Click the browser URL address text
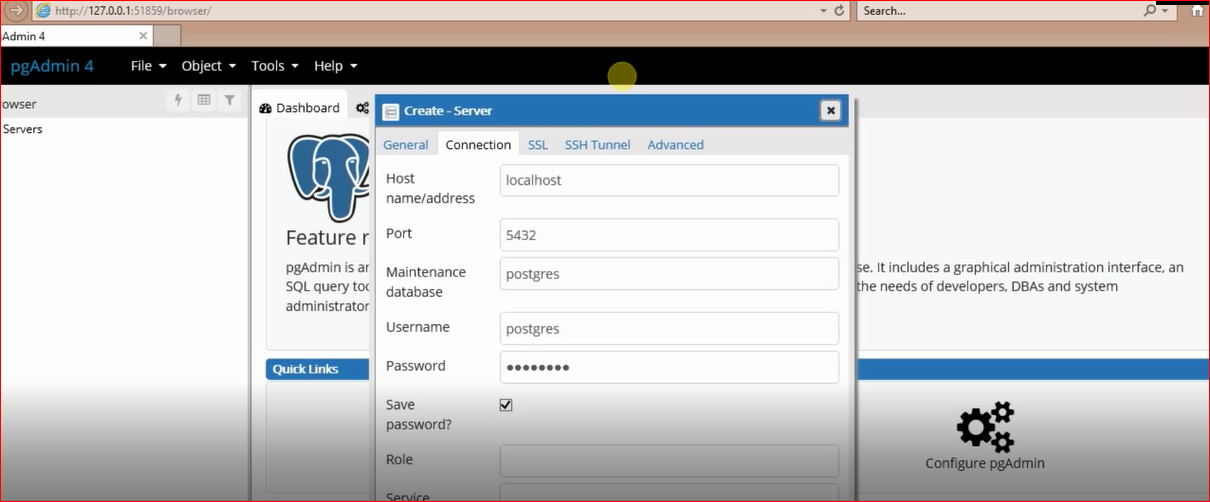Image resolution: width=1210 pixels, height=502 pixels. coord(133,11)
